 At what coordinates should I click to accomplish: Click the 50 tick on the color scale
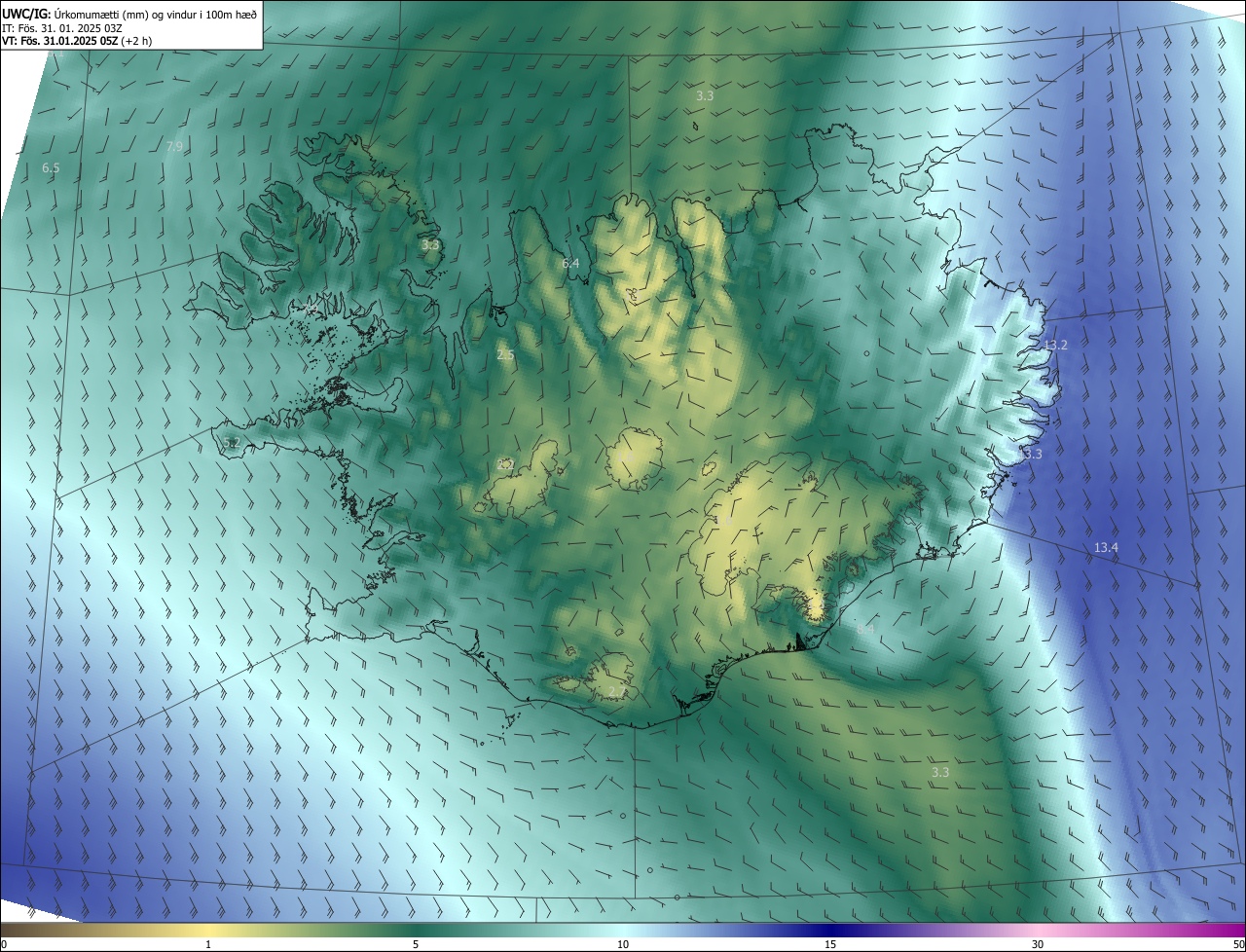pos(1238,944)
